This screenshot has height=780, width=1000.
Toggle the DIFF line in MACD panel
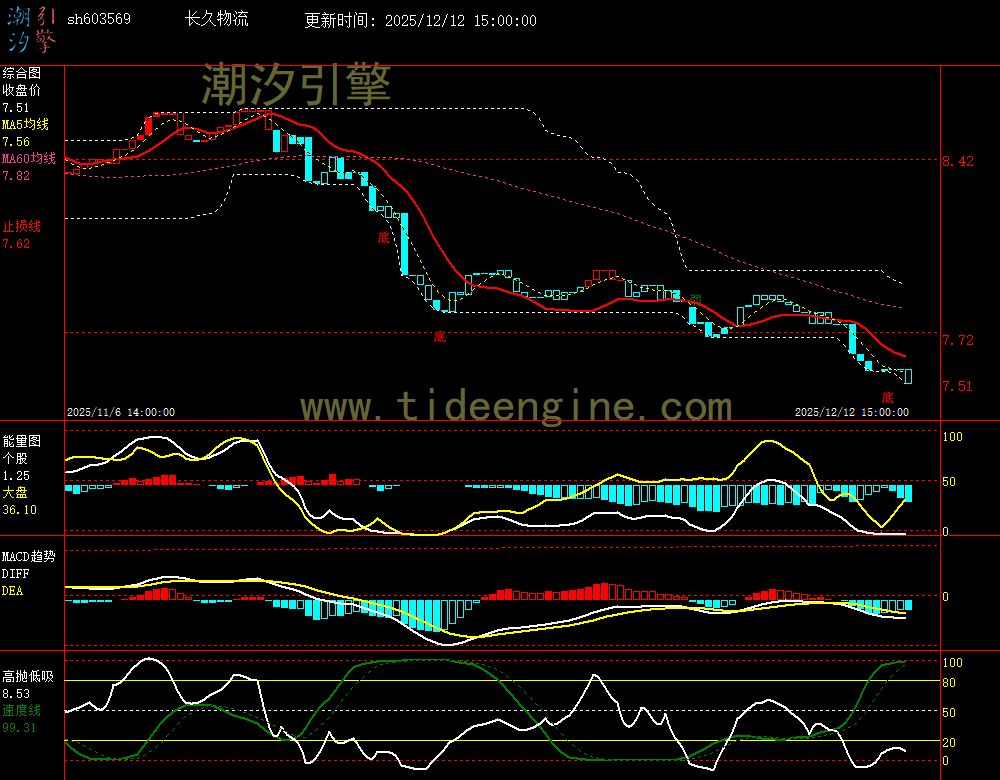(x=14, y=573)
